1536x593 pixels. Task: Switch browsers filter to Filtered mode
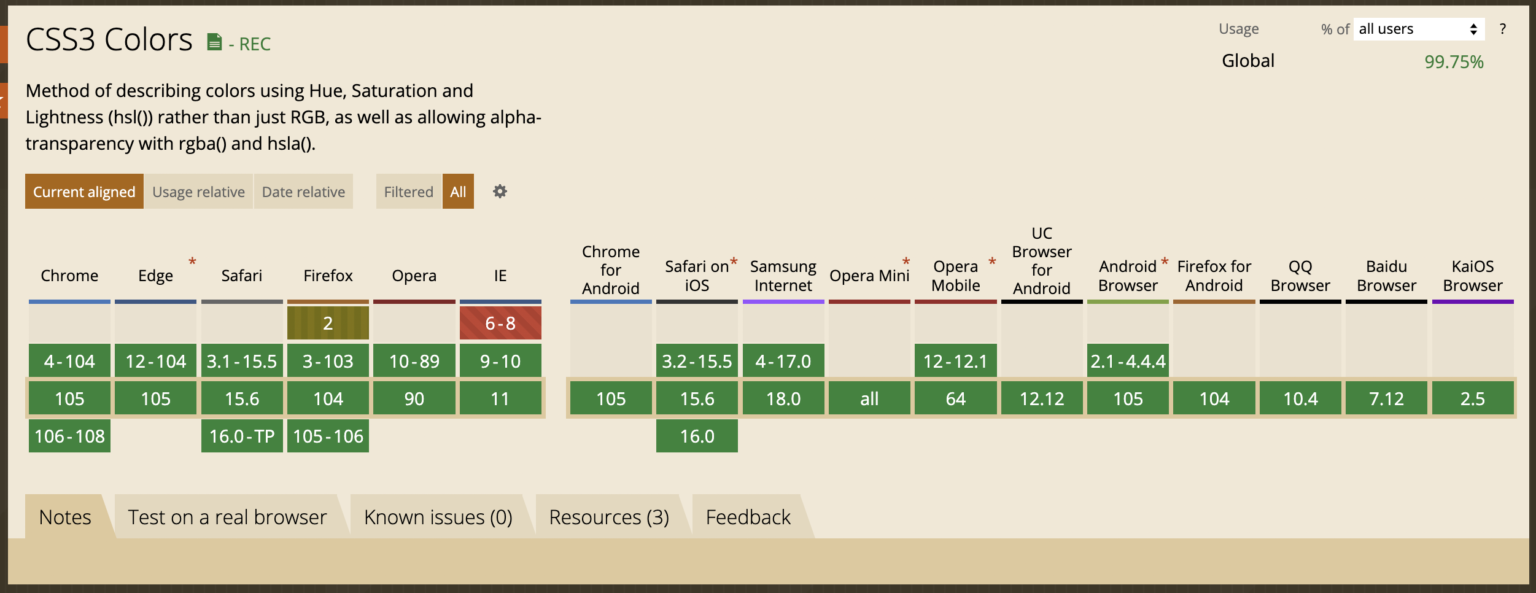[408, 191]
